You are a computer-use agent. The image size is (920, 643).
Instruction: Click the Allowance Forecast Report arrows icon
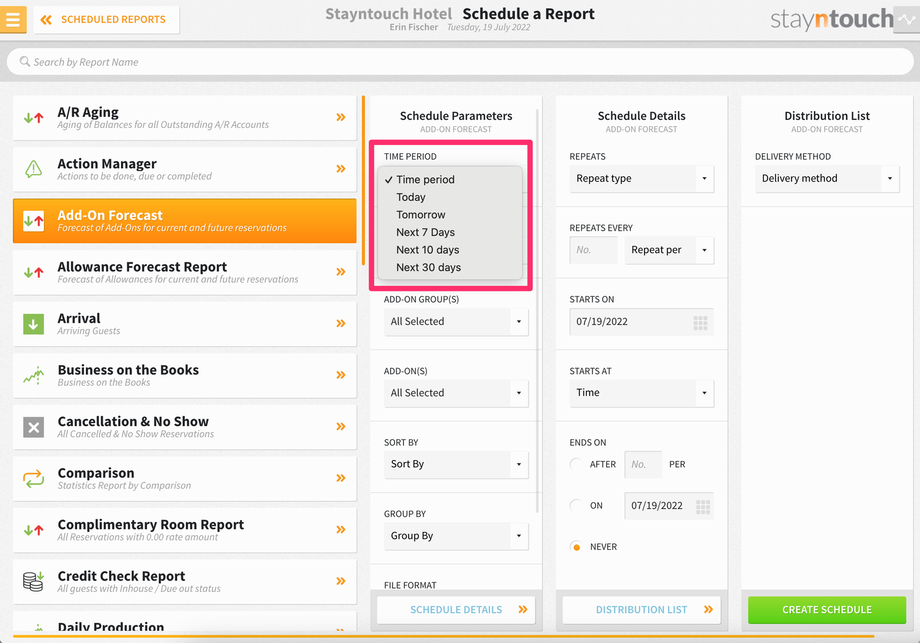pyautogui.click(x=33, y=272)
